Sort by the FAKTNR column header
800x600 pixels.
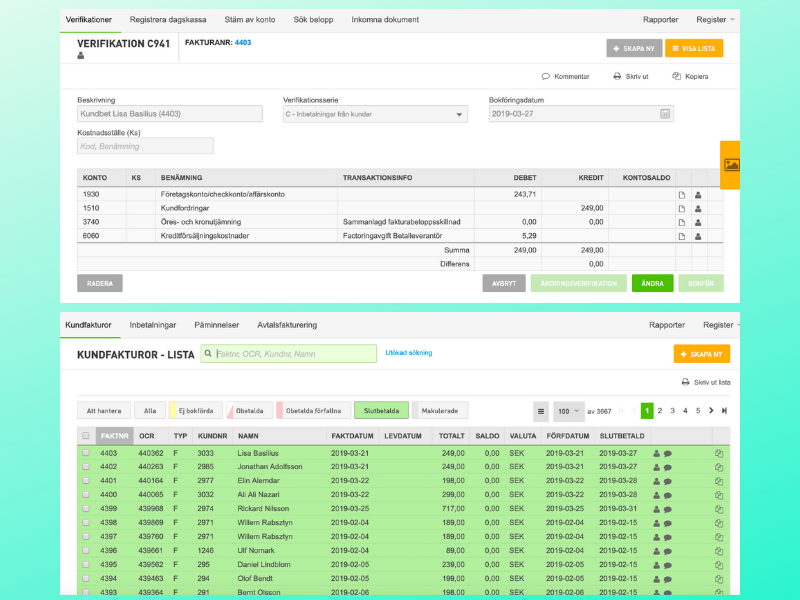pos(114,436)
